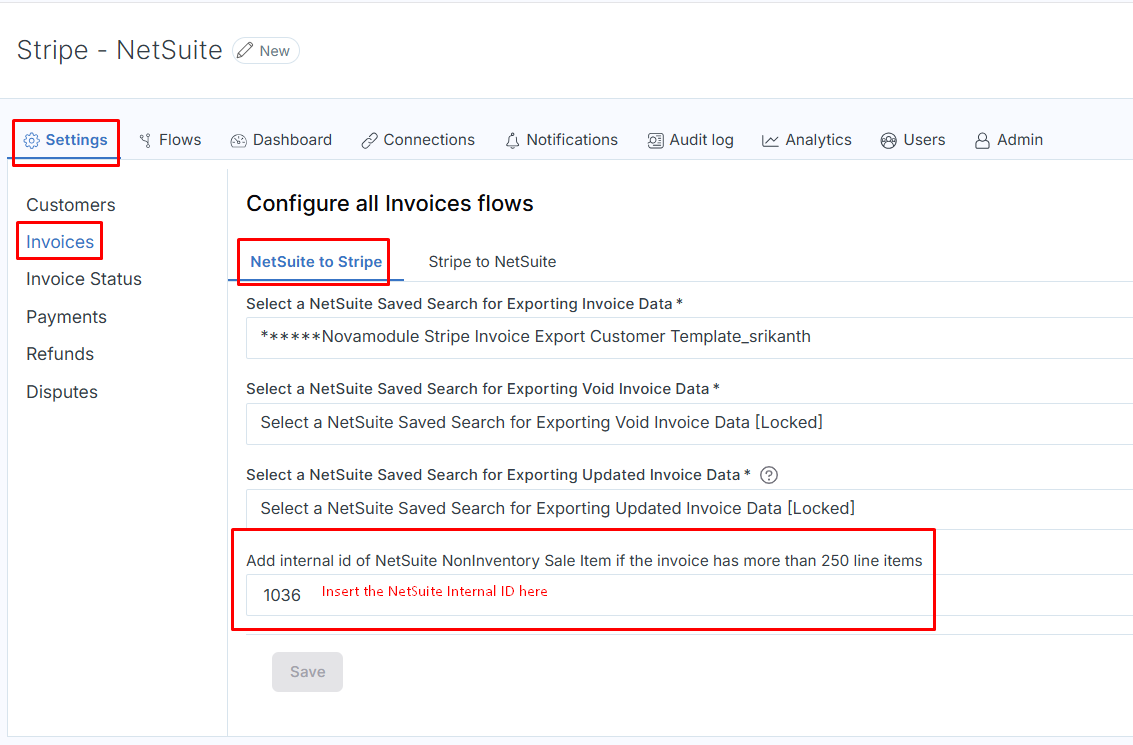Open the Admin tab
This screenshot has height=745, width=1133.
(1009, 140)
